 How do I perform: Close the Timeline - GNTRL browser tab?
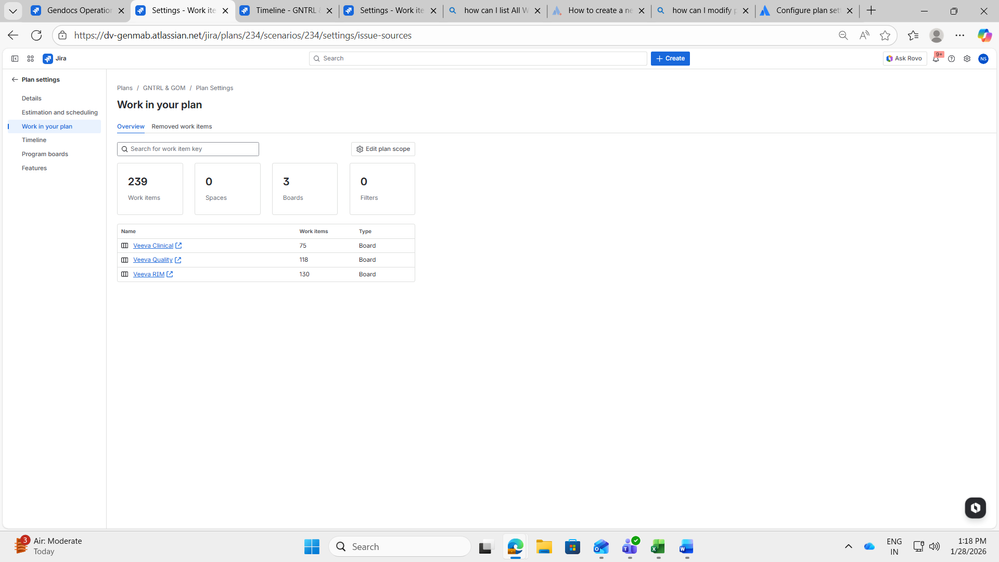(329, 11)
